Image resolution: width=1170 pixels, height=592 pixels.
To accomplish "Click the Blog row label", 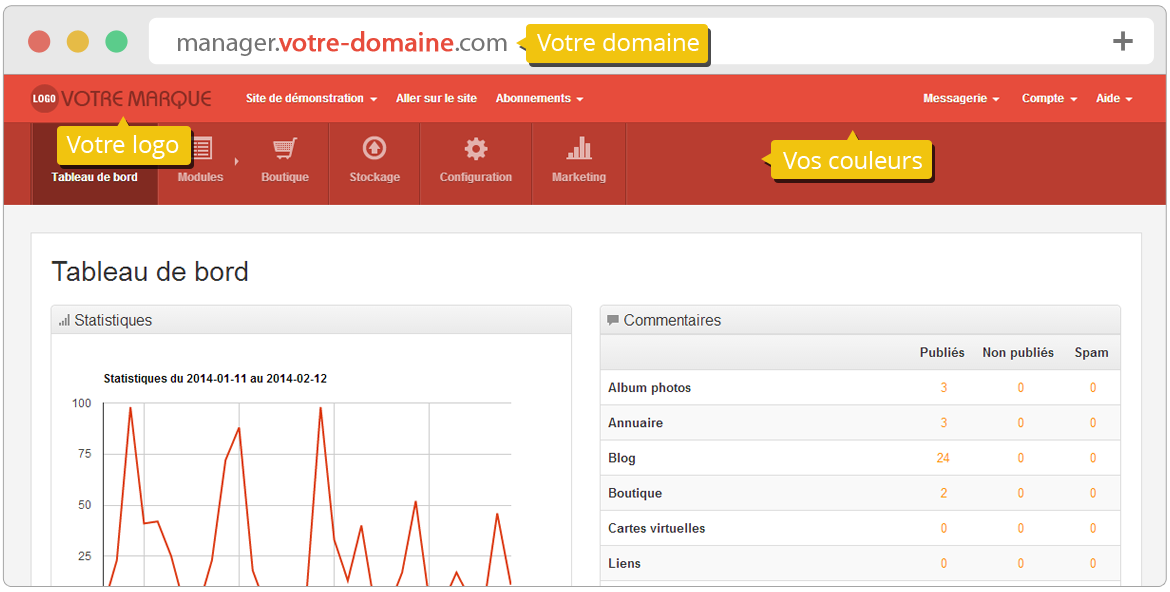I will point(622,458).
